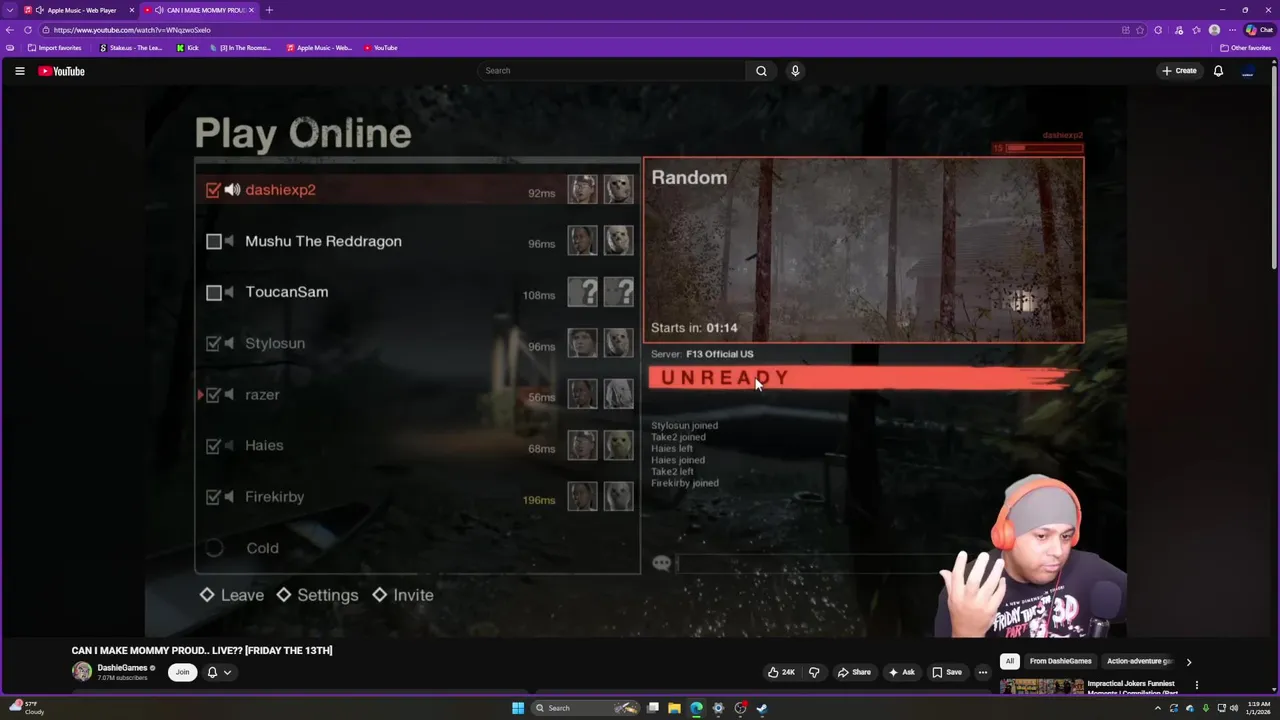Toggle the ready checkbox for dashiexp2
This screenshot has width=1280, height=720.
coord(213,190)
